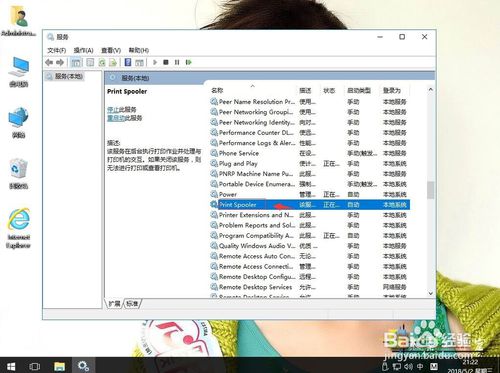
Task: Click the Back arrow in Services toolbar
Action: [49, 62]
